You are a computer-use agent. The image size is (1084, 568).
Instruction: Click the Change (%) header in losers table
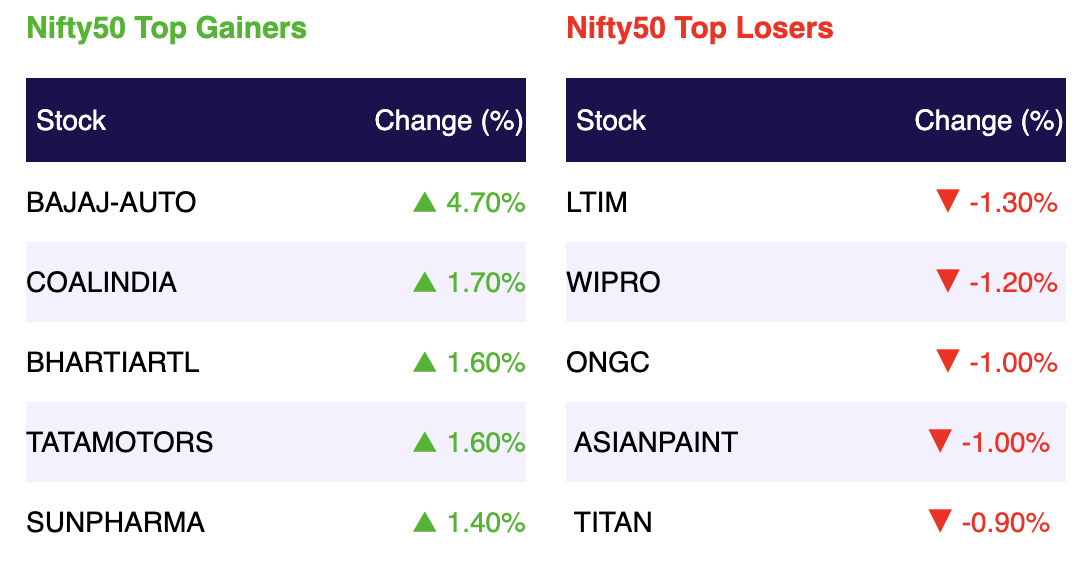tap(989, 121)
